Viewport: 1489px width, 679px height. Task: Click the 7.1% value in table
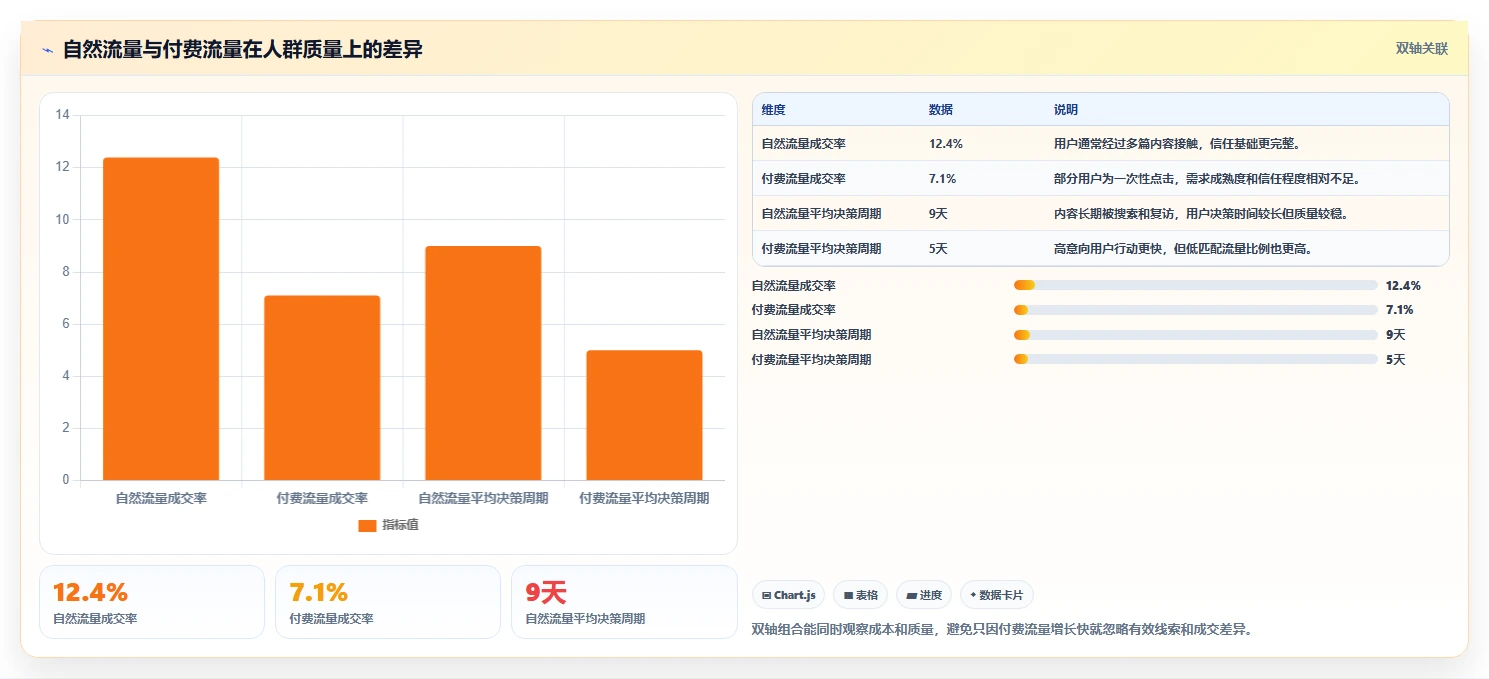(943, 179)
